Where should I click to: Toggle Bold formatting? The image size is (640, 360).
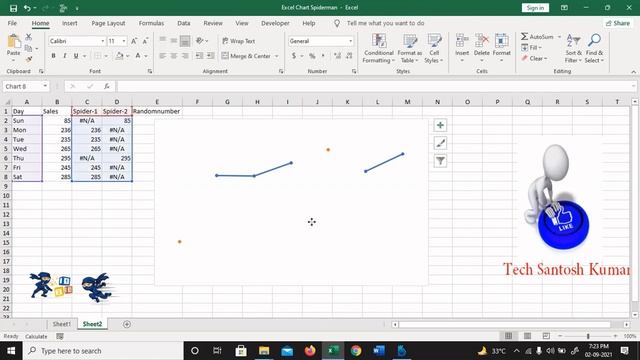pyautogui.click(x=53, y=56)
